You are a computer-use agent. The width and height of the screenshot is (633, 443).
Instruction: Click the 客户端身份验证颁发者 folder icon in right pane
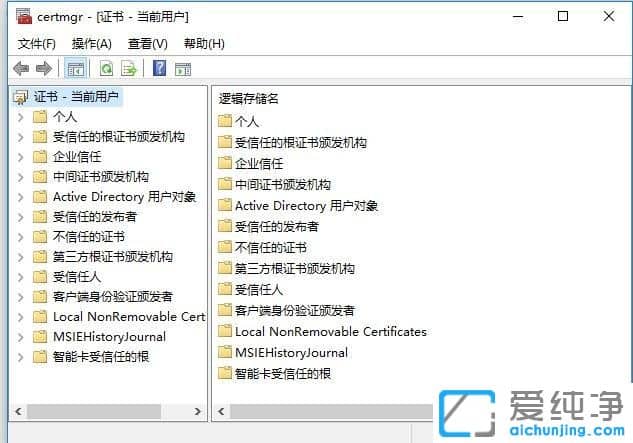(225, 310)
